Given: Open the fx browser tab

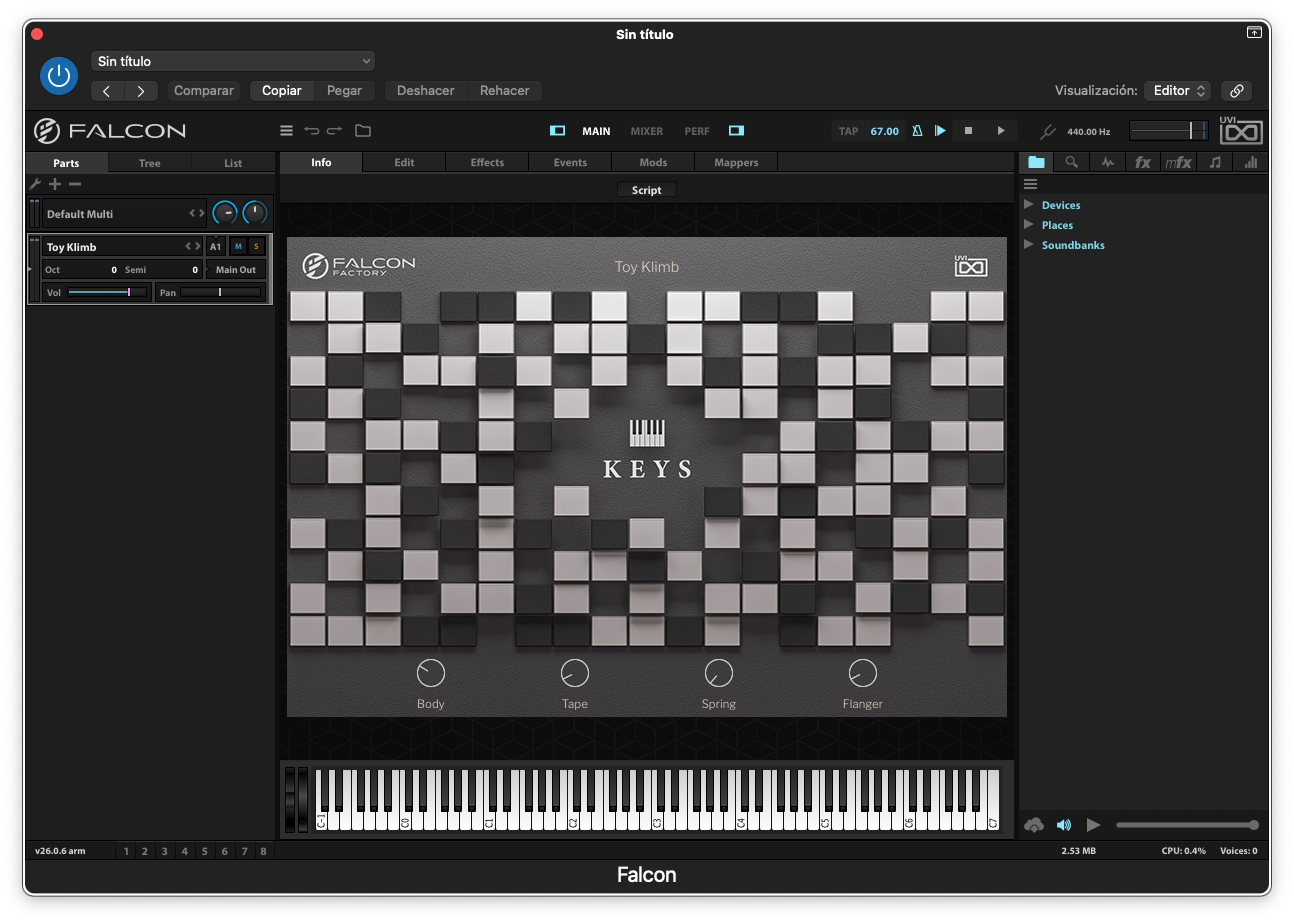Looking at the screenshot, I should tap(1143, 162).
